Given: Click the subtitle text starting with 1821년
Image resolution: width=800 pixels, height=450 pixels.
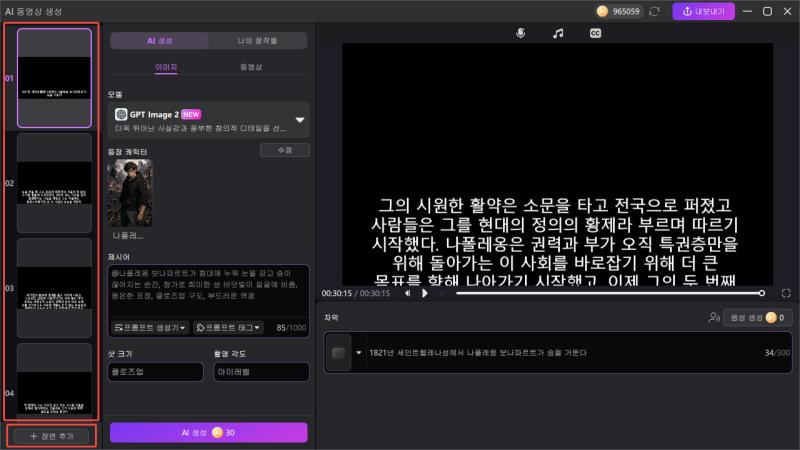Looking at the screenshot, I should coord(478,353).
